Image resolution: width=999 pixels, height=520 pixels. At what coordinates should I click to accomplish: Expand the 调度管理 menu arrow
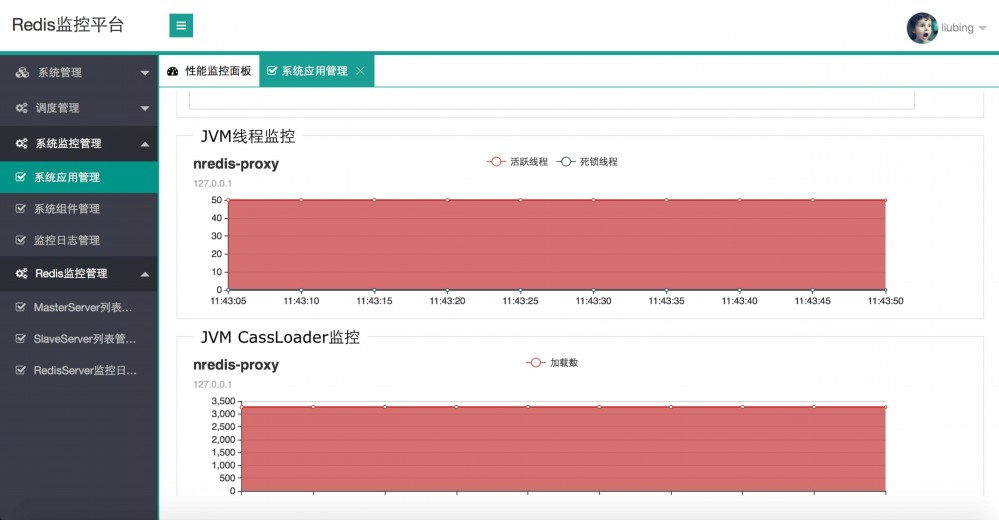145,109
